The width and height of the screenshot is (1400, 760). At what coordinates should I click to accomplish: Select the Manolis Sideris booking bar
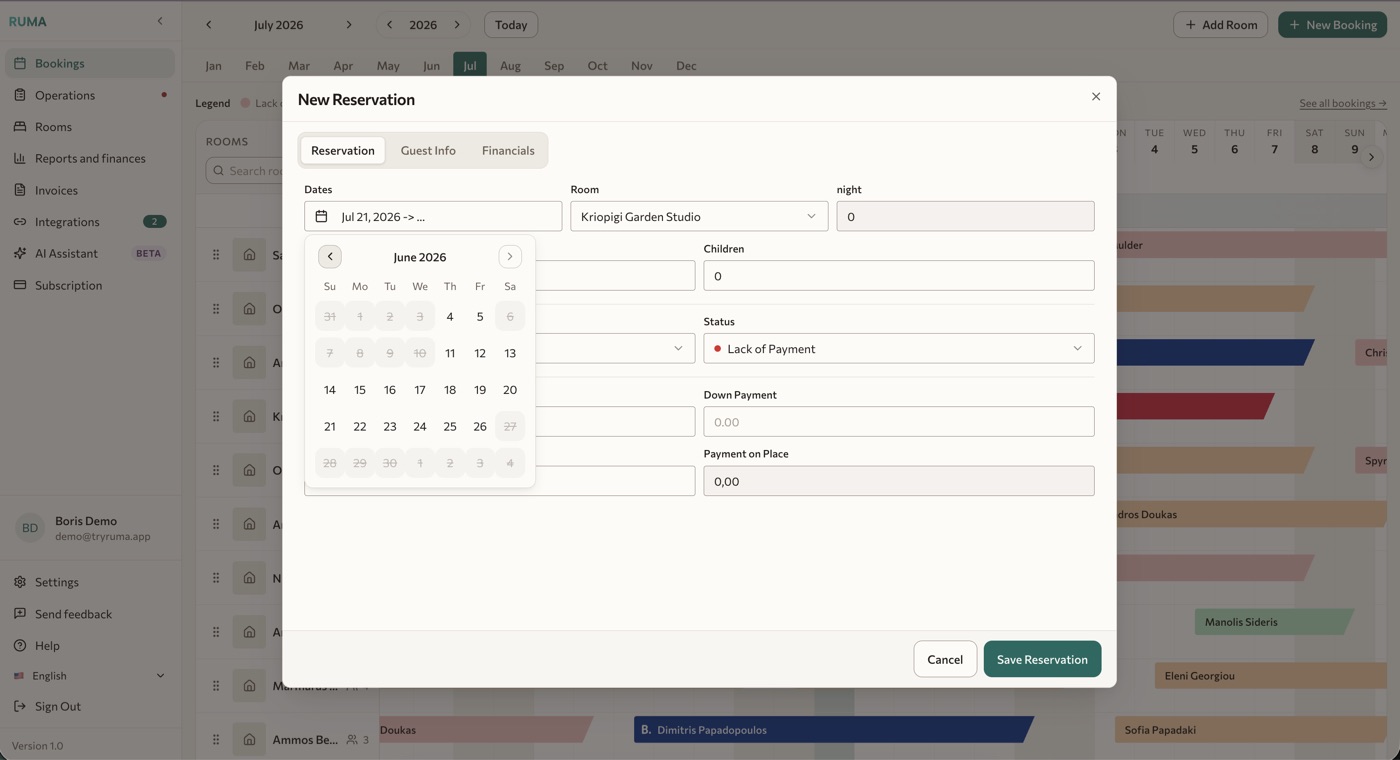(x=1274, y=622)
